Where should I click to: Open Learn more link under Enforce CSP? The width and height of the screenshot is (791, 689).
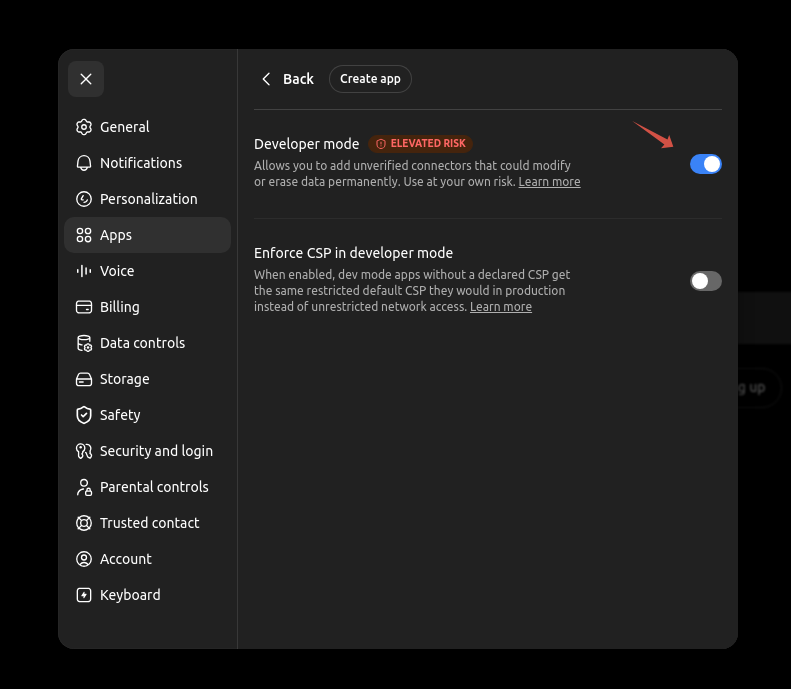click(x=501, y=307)
